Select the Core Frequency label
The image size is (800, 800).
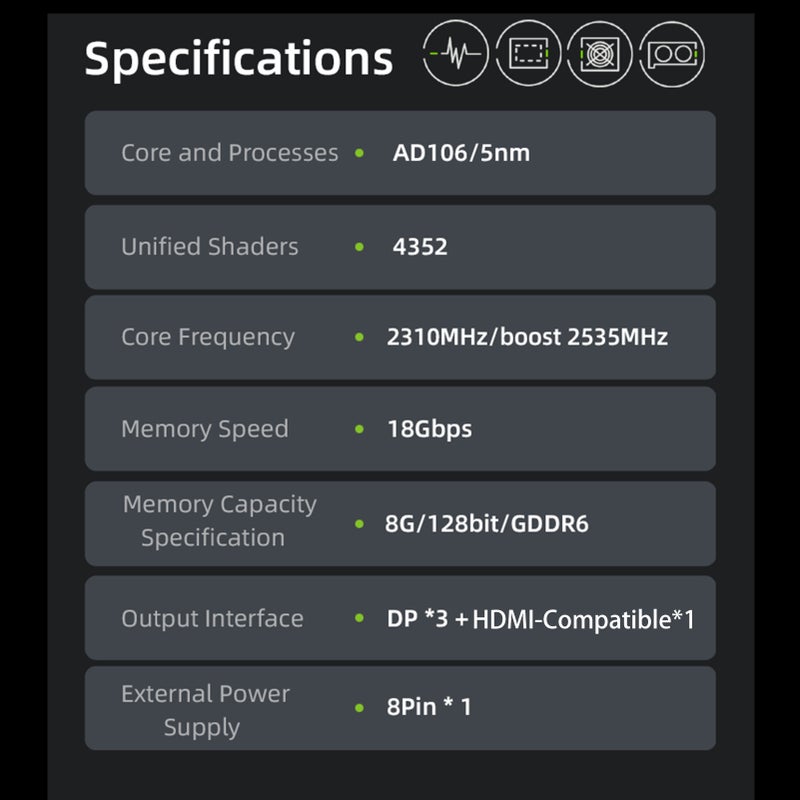[208, 337]
